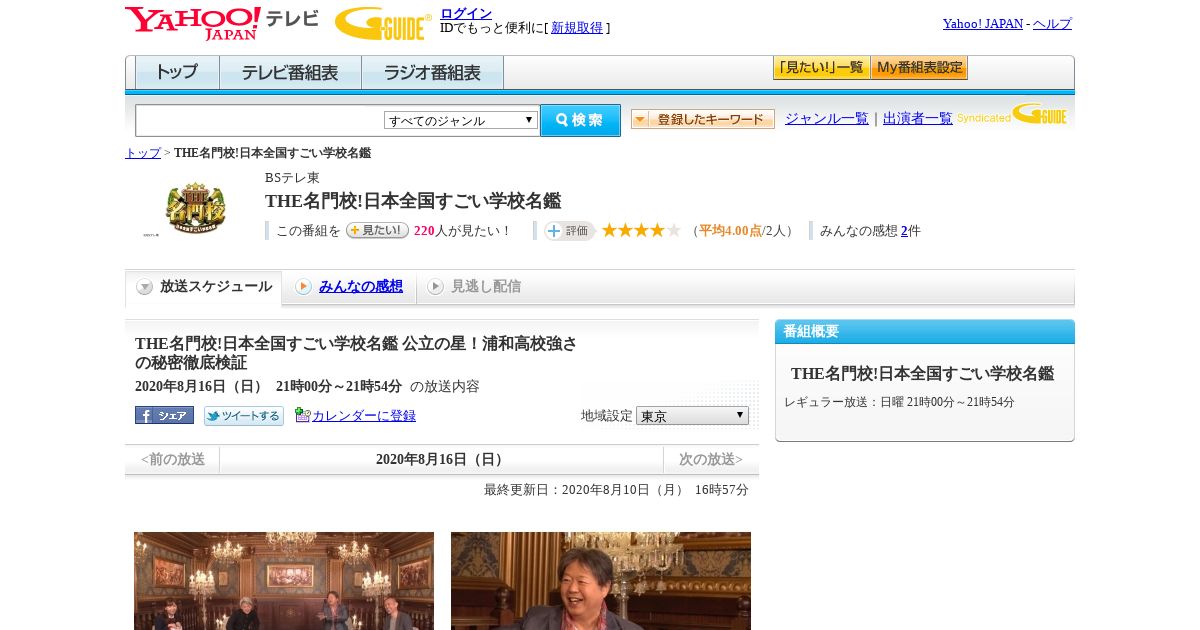The height and width of the screenshot is (630, 1200).
Task: Click the 番組概要 panel header
Action: pos(924,331)
